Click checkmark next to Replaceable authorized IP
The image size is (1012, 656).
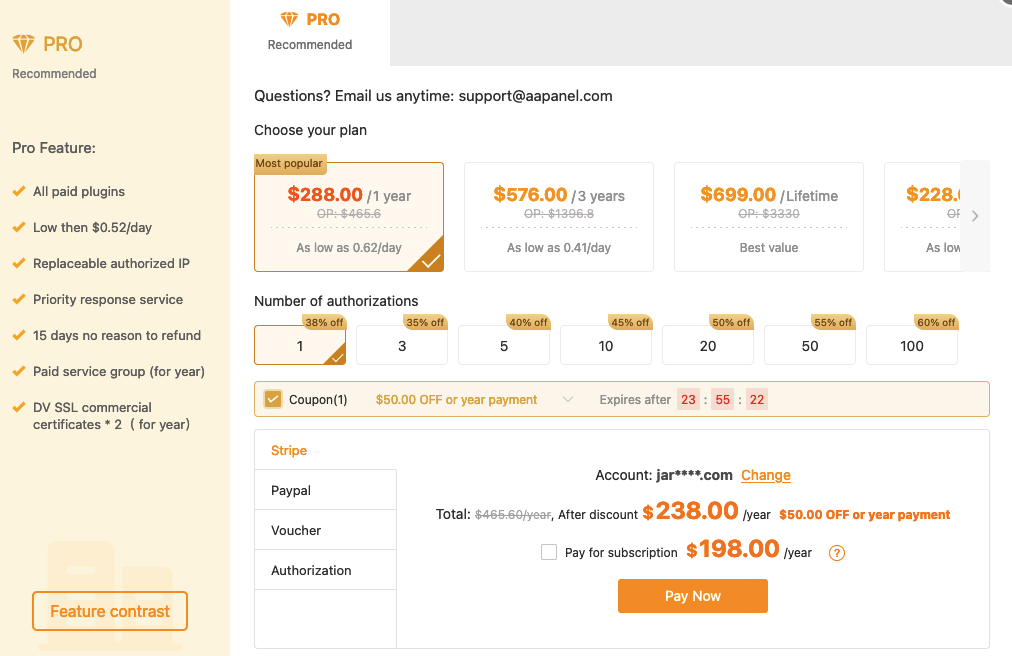18,263
